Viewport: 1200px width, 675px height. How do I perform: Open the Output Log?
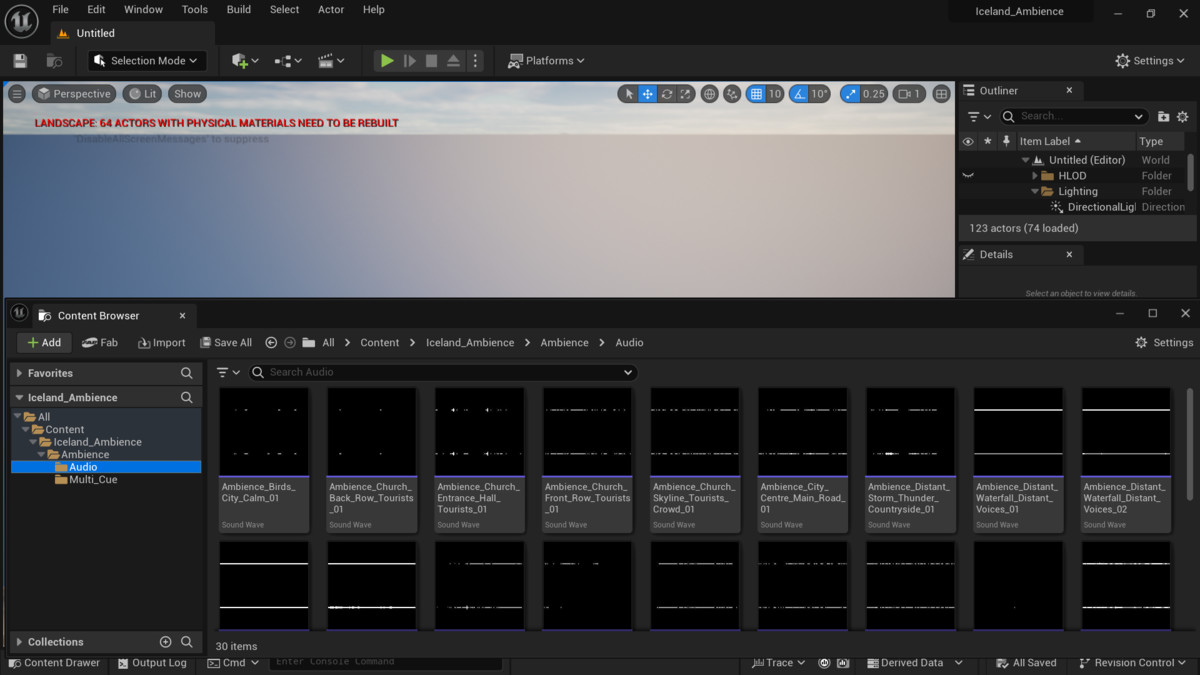coord(152,663)
